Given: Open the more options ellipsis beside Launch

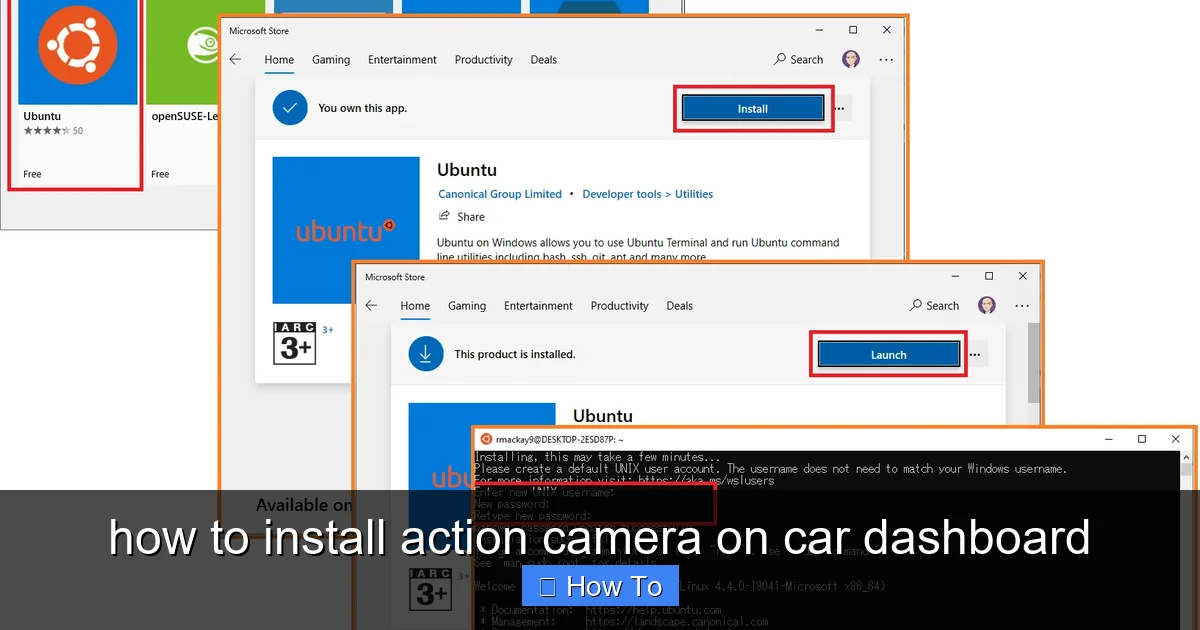Looking at the screenshot, I should coord(975,354).
